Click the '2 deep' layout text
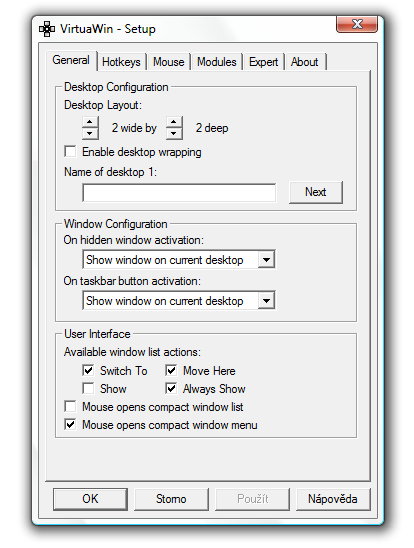 [x=212, y=128]
